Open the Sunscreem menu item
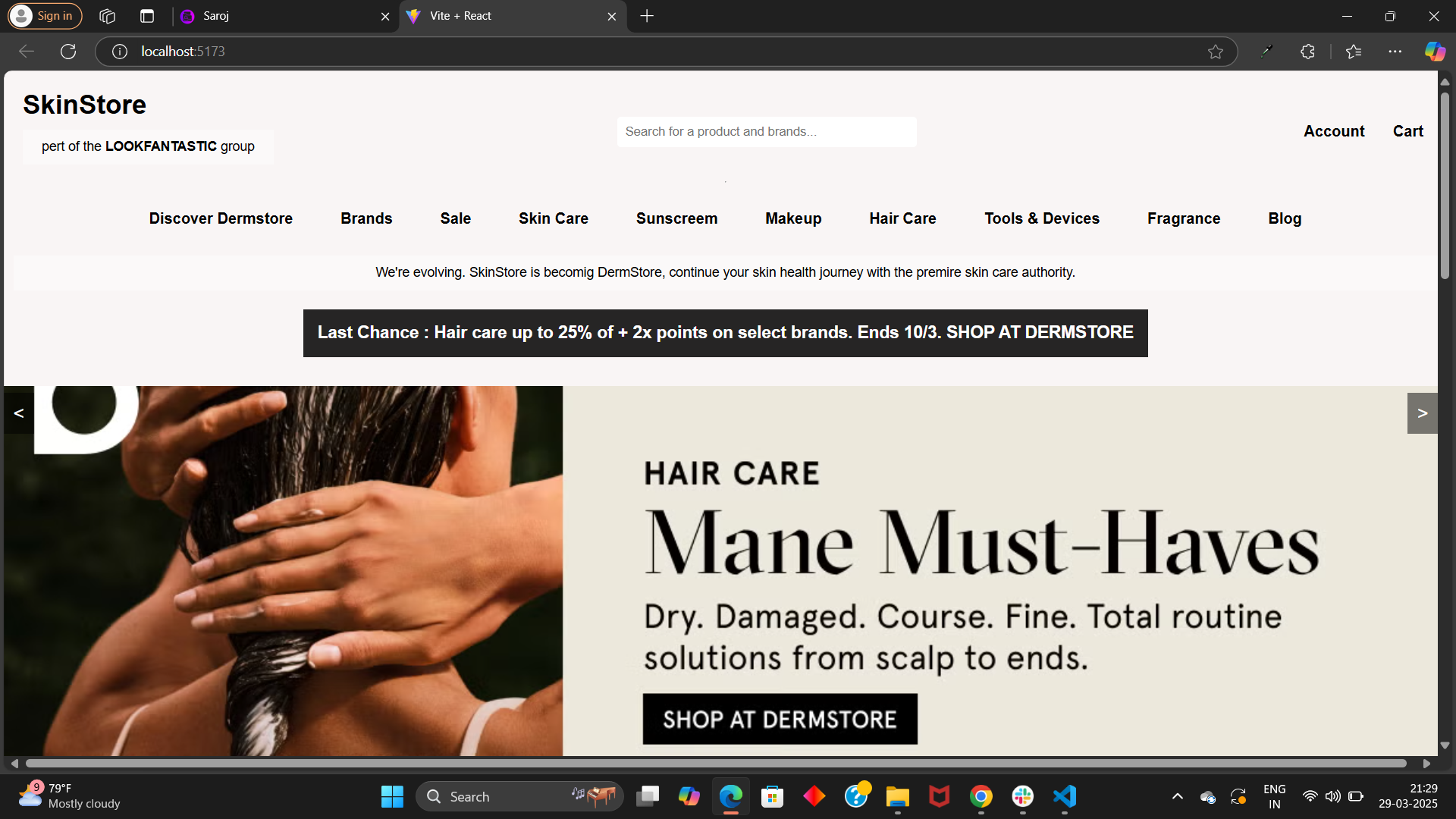The width and height of the screenshot is (1456, 819). pos(676,218)
